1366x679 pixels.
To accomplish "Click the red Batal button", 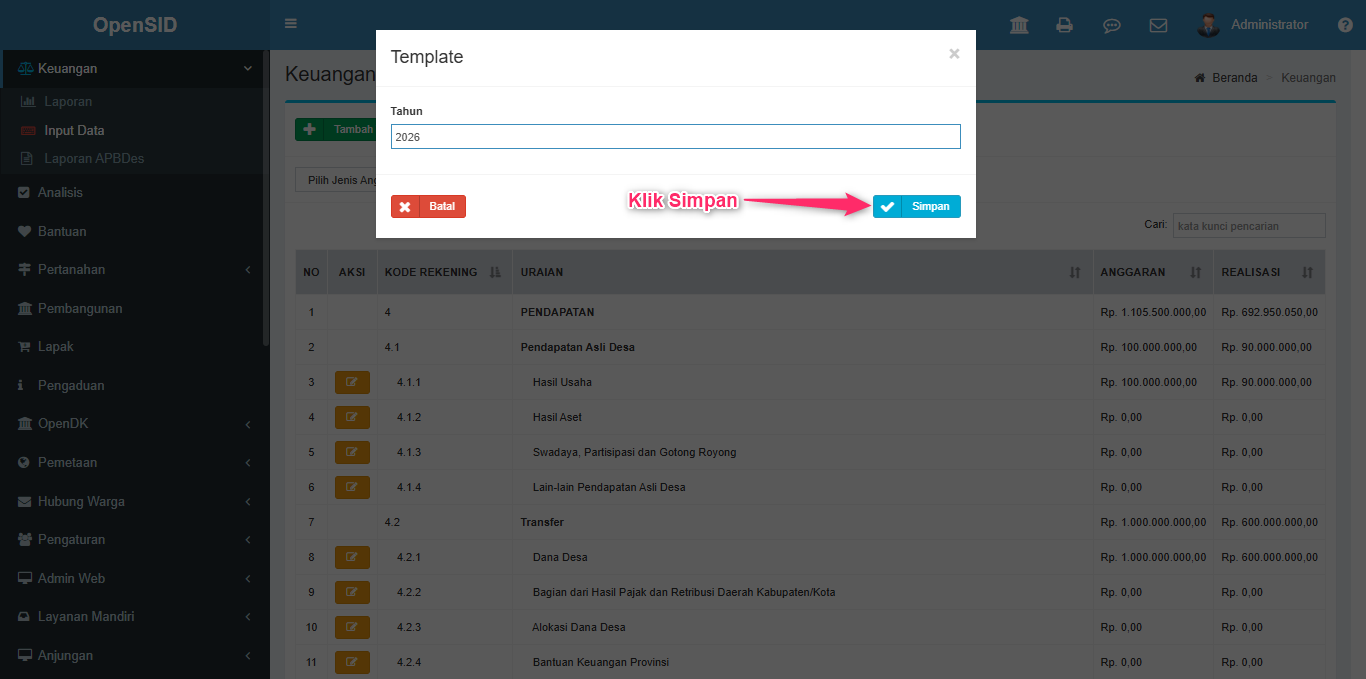I will 428,206.
